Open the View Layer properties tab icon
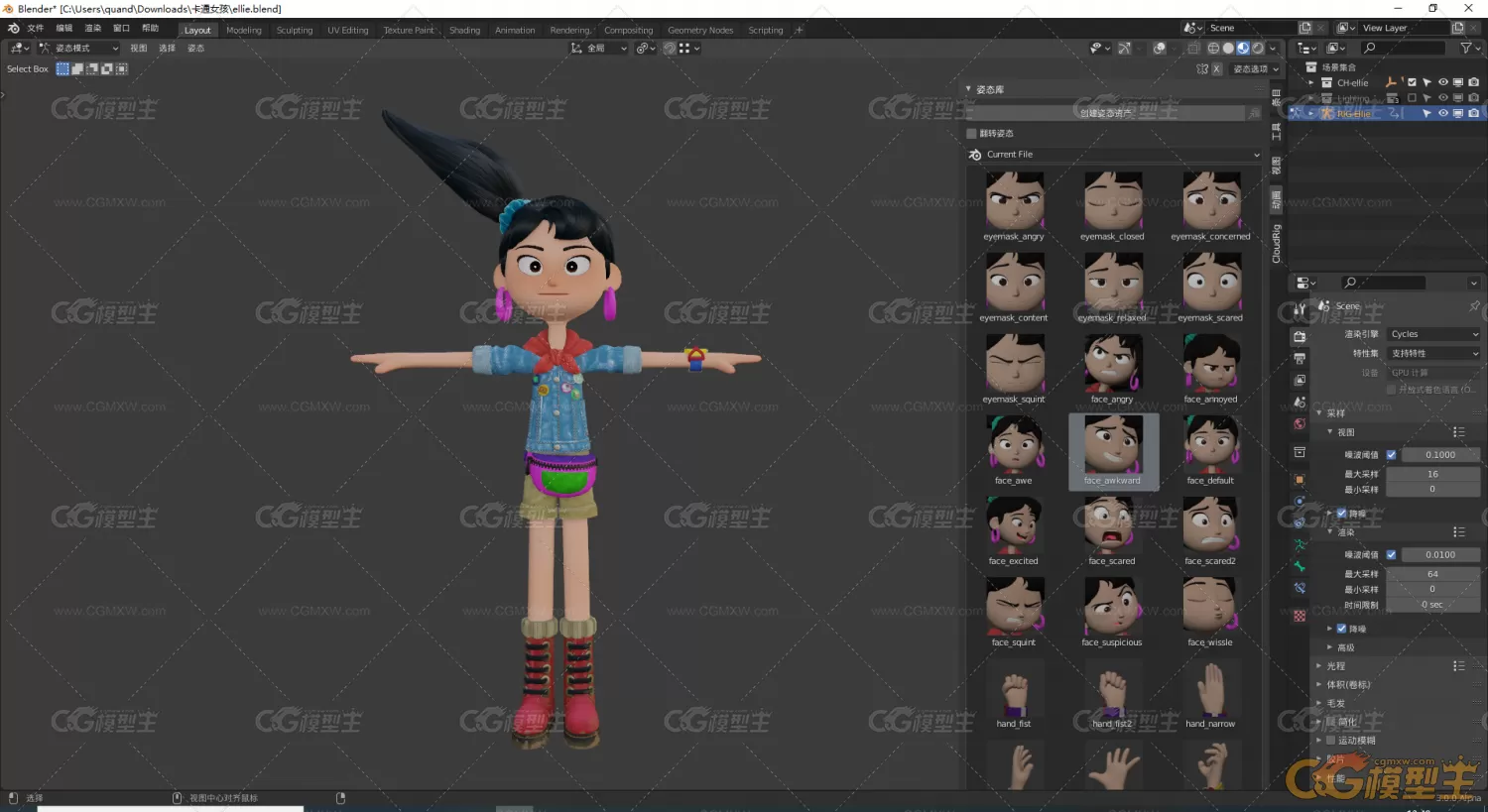The height and width of the screenshot is (812, 1488). [1300, 381]
